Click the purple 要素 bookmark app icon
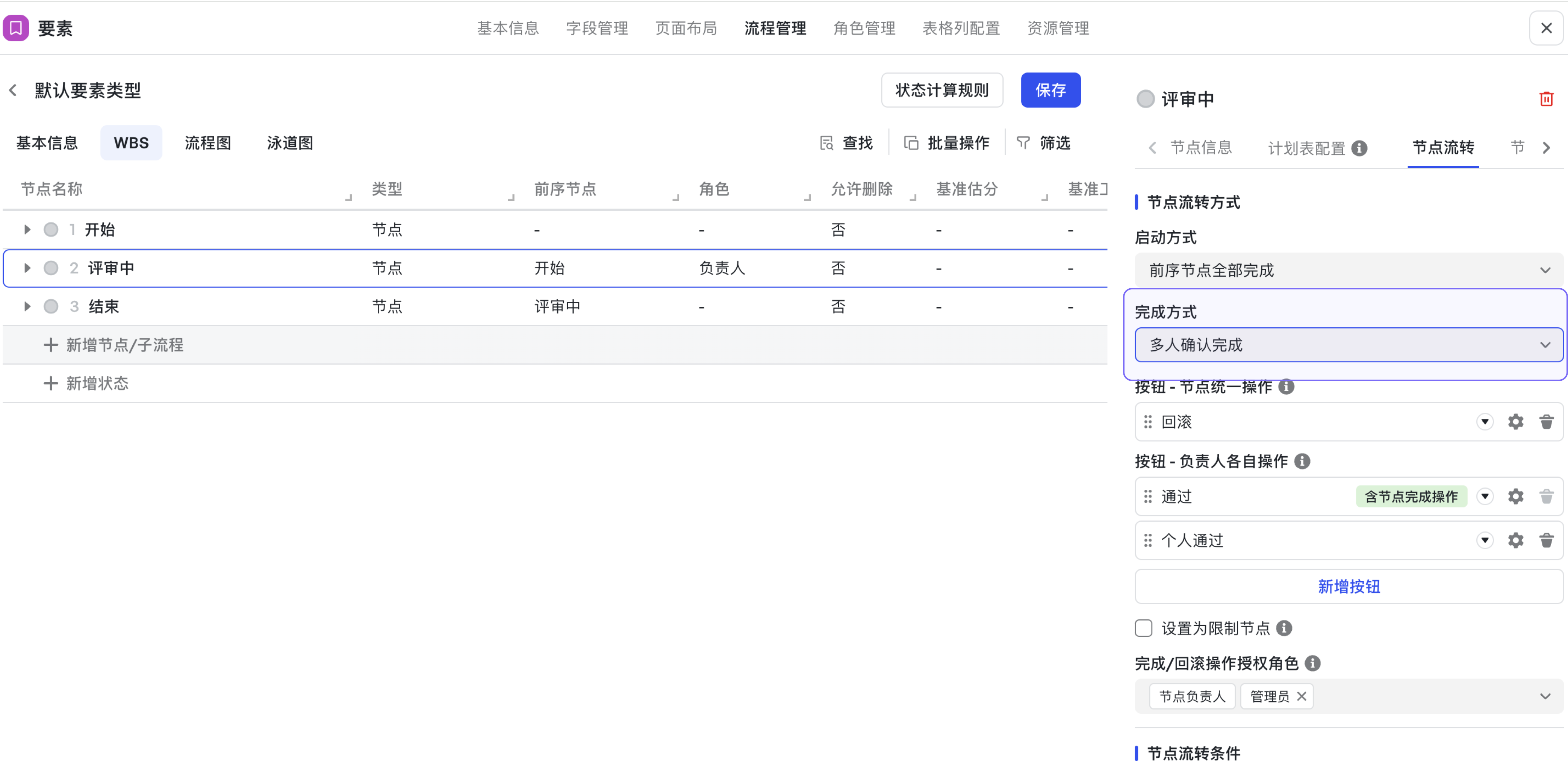The height and width of the screenshot is (772, 1568). click(x=16, y=28)
